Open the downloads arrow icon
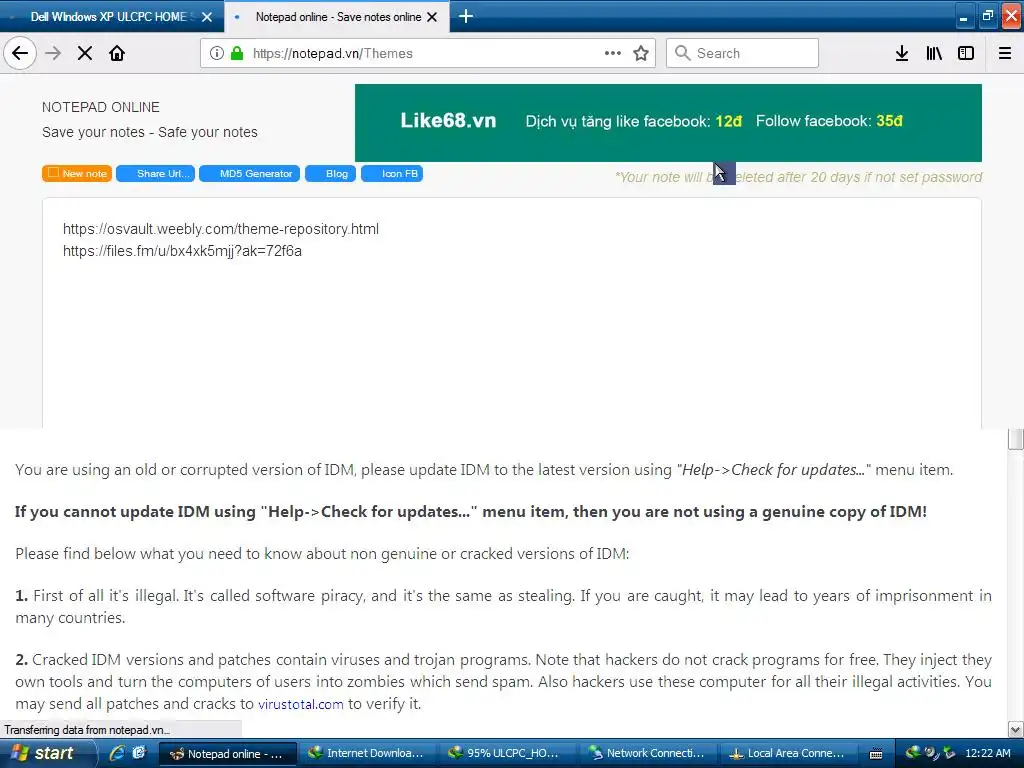The height and width of the screenshot is (768, 1024). 902,53
